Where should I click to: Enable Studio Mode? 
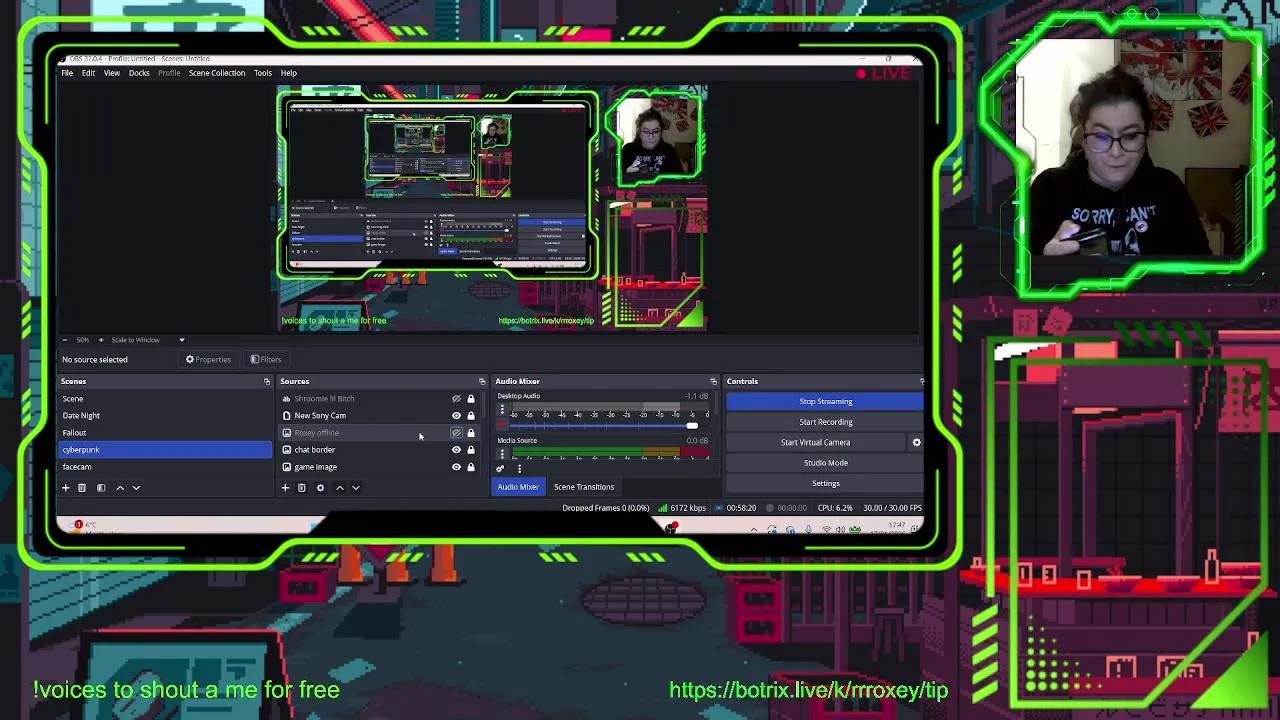pyautogui.click(x=825, y=463)
